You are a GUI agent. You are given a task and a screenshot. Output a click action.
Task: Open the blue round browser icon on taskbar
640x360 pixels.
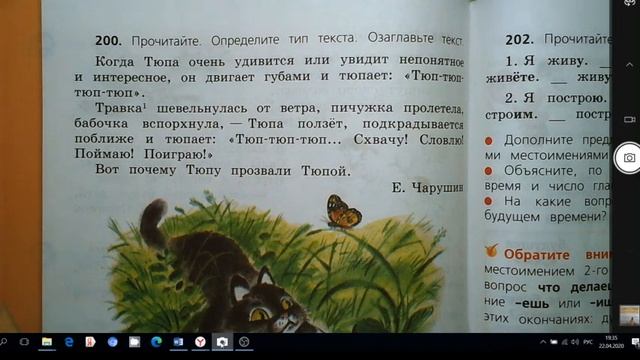[x=113, y=342]
